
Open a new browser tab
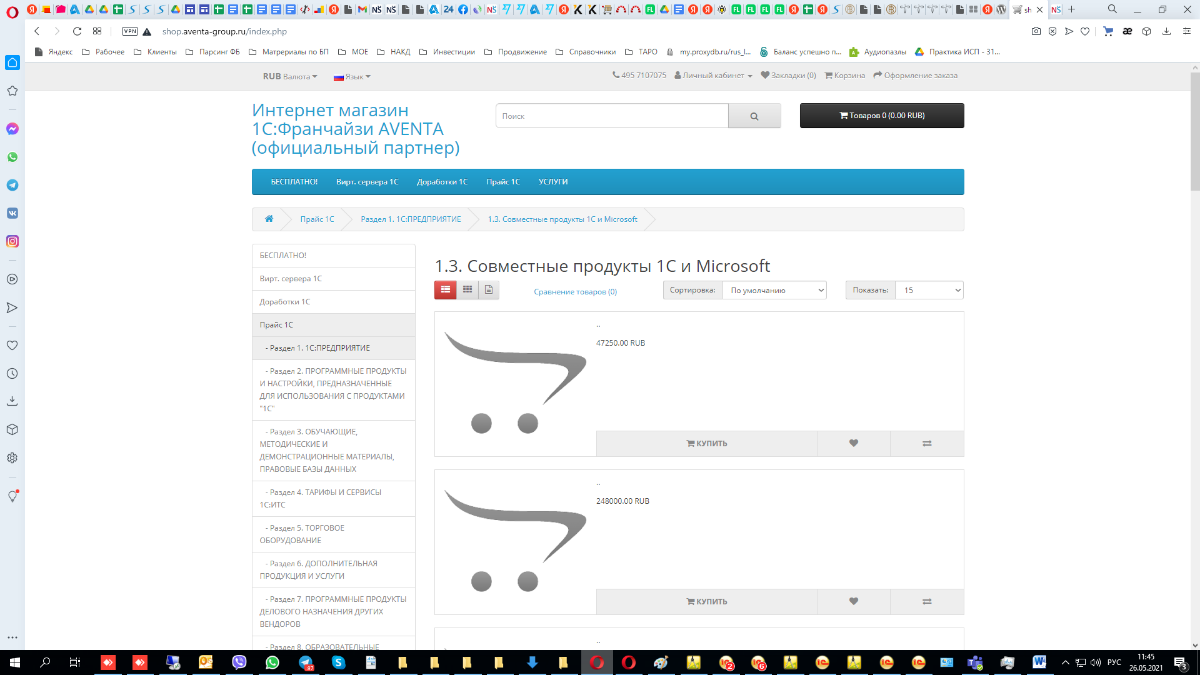pos(1072,9)
